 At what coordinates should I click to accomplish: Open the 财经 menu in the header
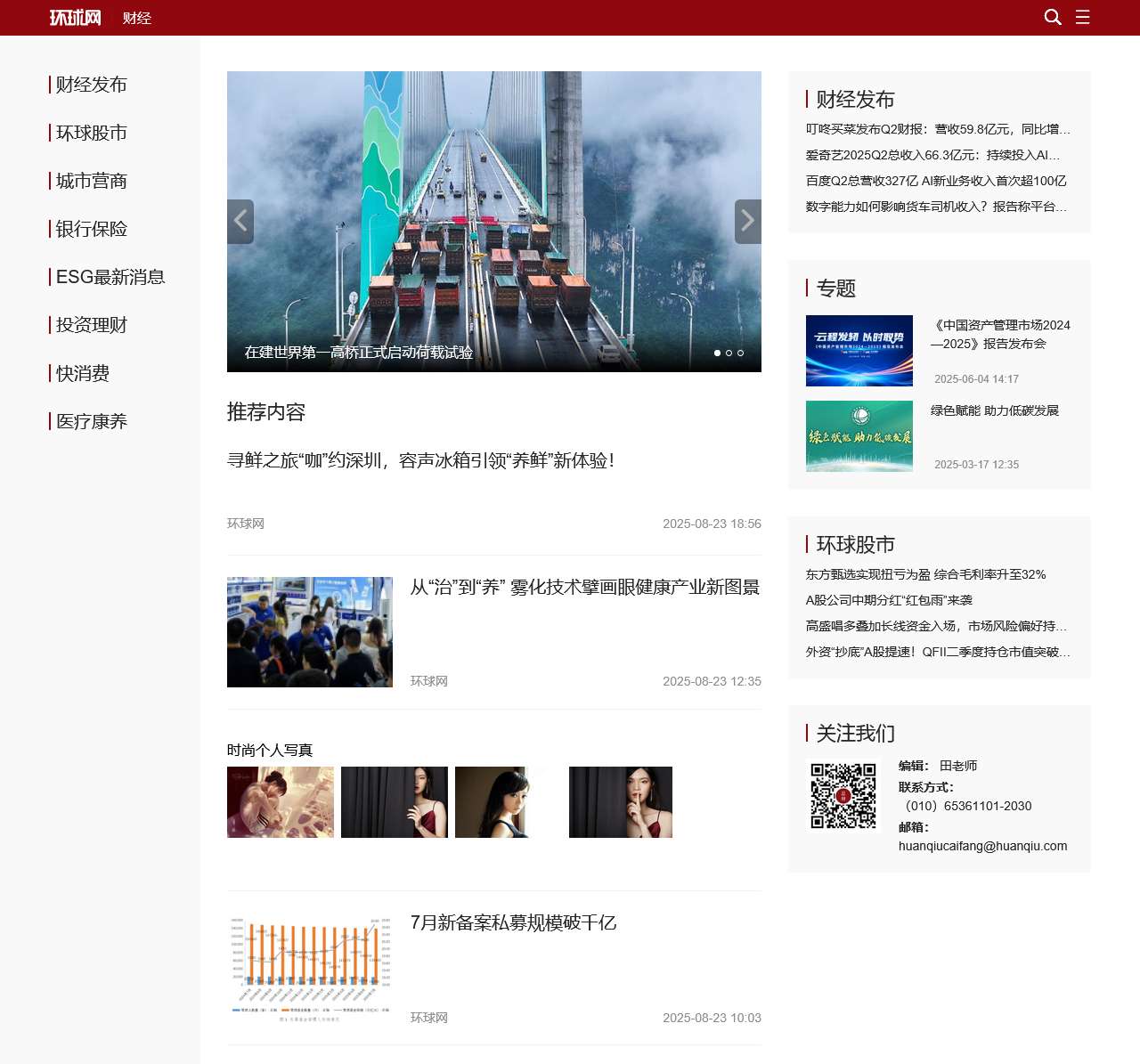136,17
